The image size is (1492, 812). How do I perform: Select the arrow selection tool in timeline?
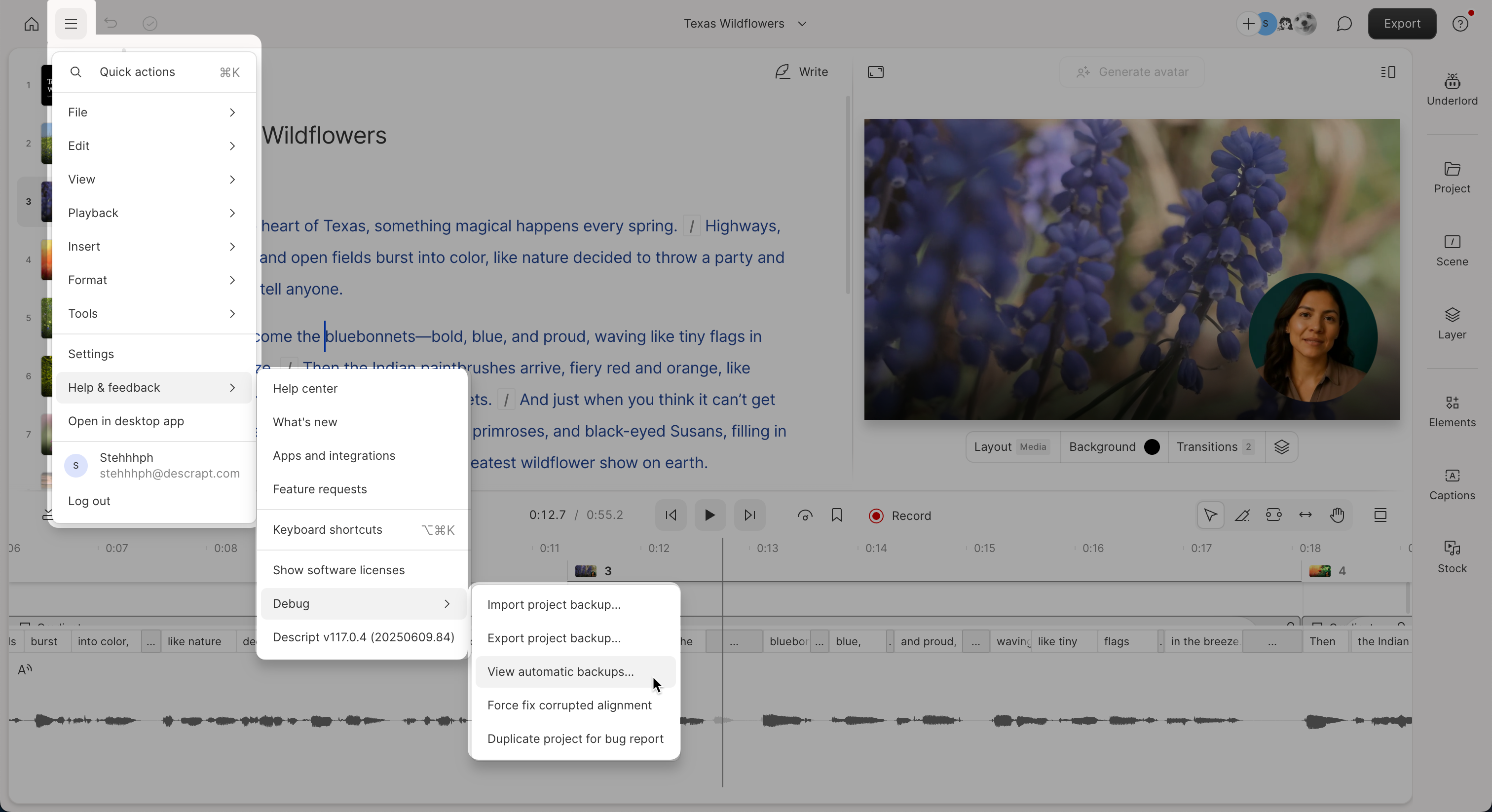click(1210, 515)
